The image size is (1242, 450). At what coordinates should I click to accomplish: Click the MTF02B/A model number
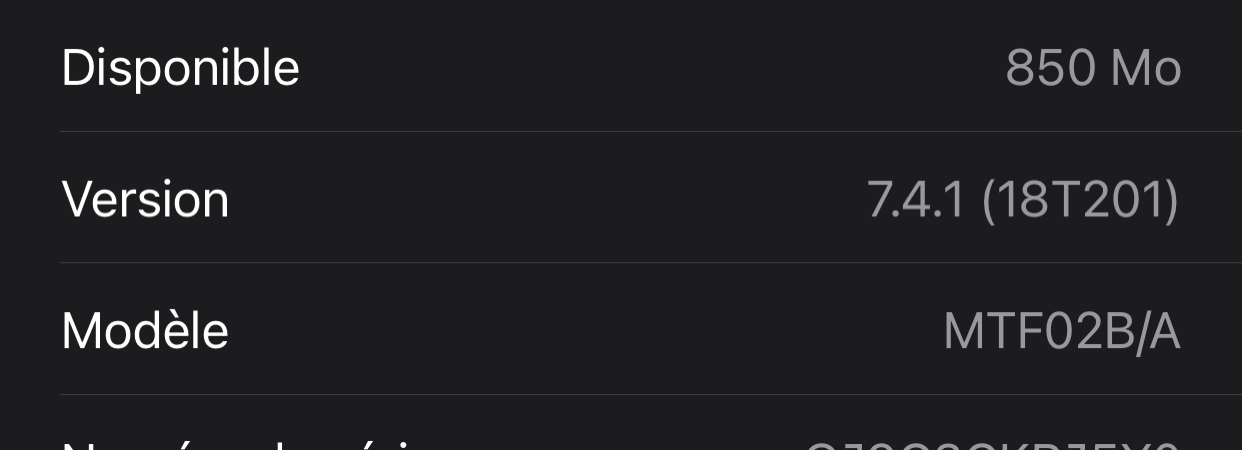1061,332
